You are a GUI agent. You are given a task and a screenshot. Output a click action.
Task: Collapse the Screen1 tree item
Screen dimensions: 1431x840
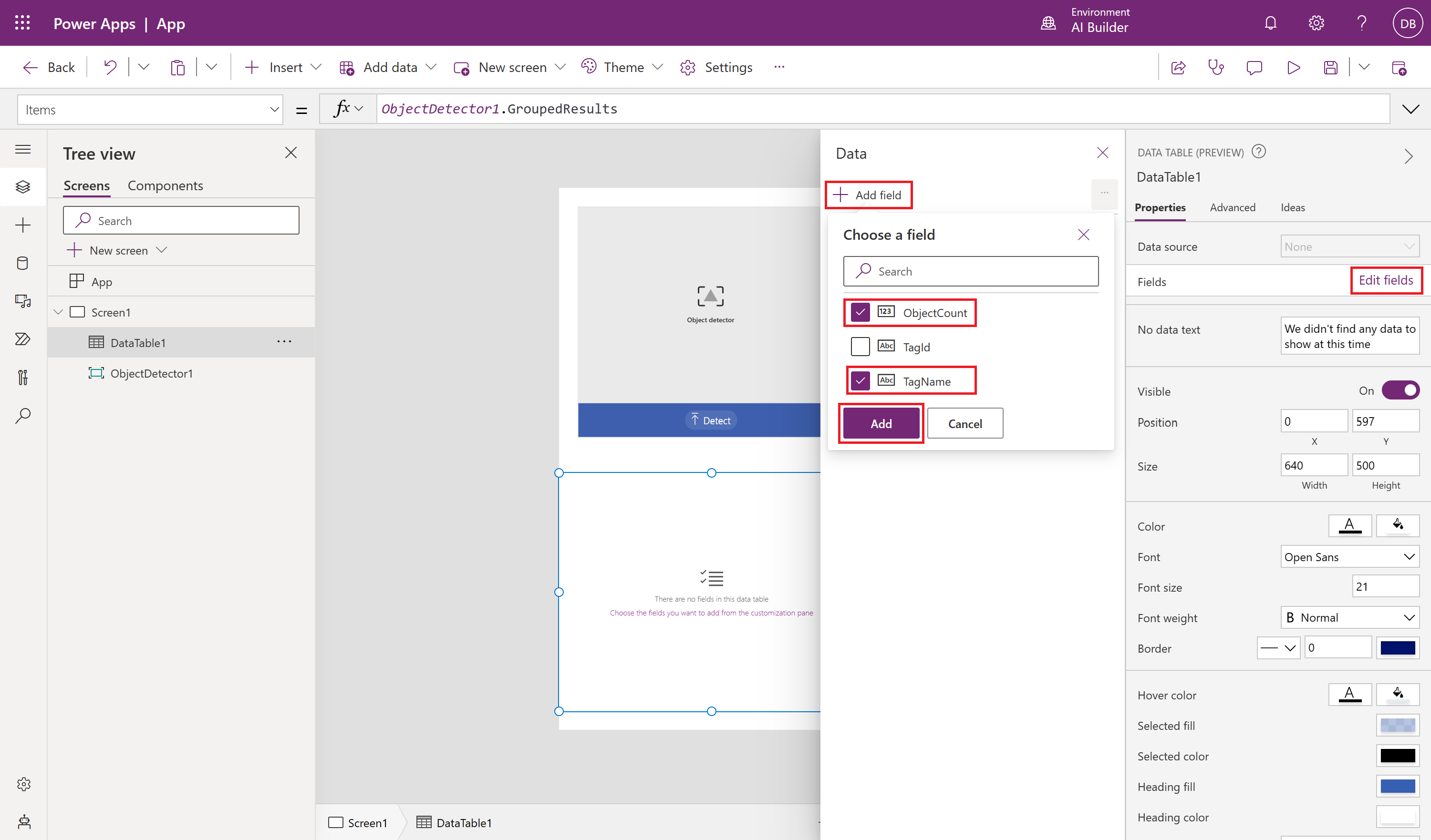click(x=57, y=312)
